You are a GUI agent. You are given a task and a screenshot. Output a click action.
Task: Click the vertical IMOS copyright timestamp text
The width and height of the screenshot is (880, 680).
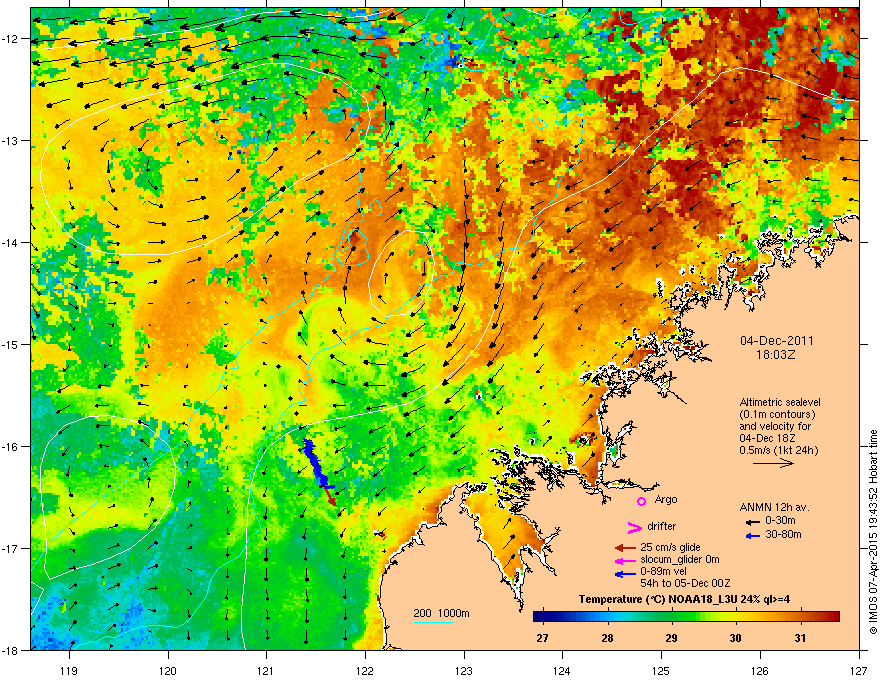coord(873,532)
